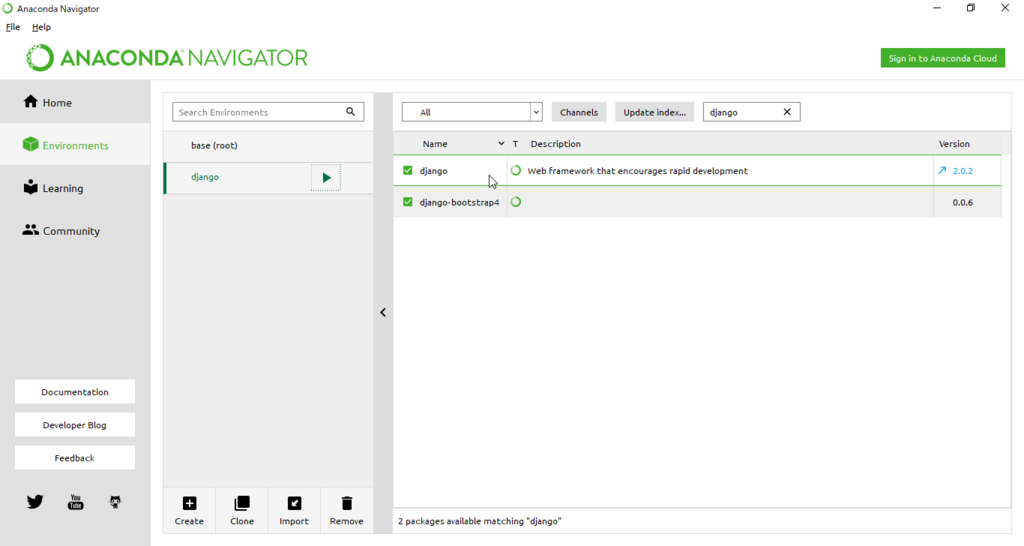Collapse the environments panel with the chevron
The image size is (1024, 546).
click(383, 312)
